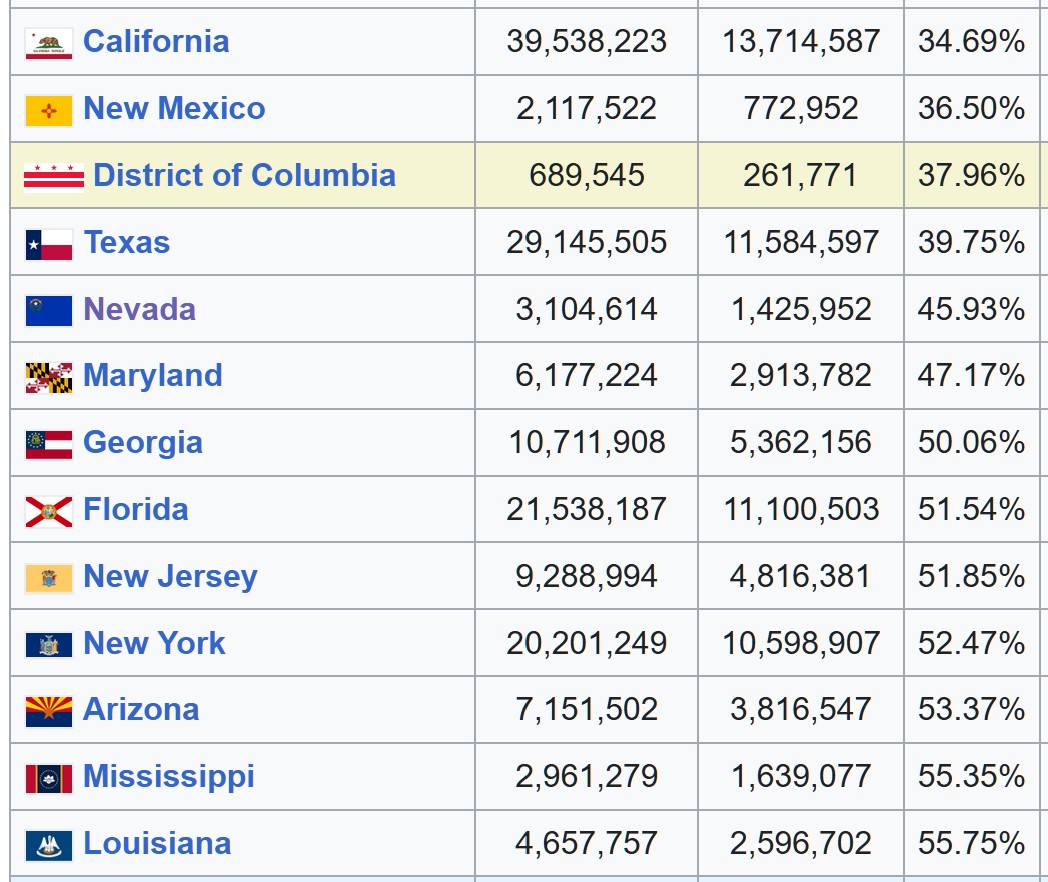Click the Nevada flag icon
The width and height of the screenshot is (1048, 882).
[49, 311]
